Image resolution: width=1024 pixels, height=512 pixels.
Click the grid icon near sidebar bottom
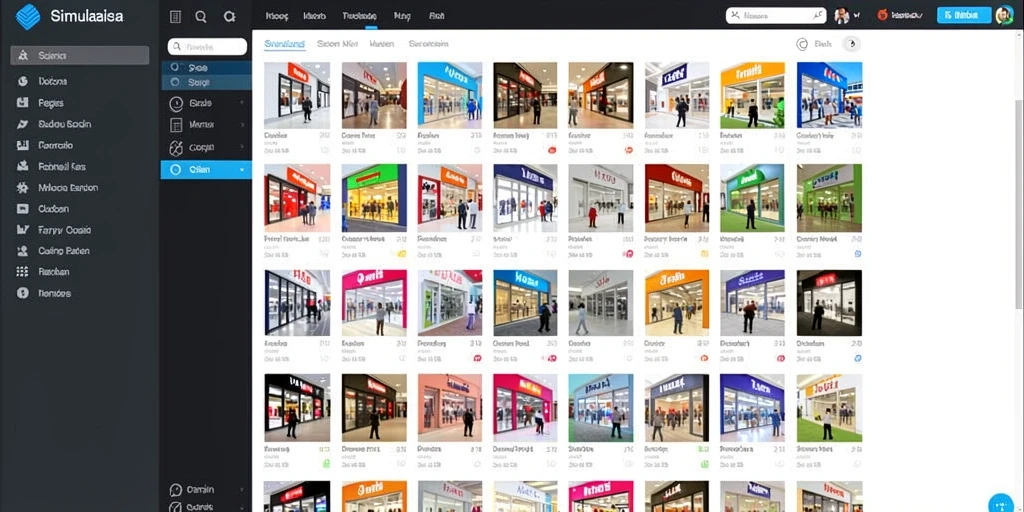[x=23, y=272]
